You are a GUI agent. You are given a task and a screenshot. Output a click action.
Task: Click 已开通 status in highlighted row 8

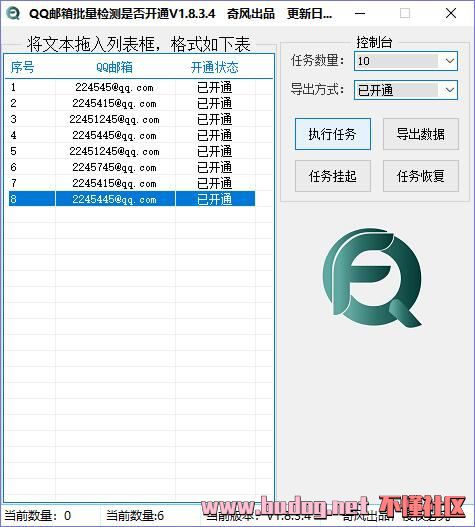point(214,200)
